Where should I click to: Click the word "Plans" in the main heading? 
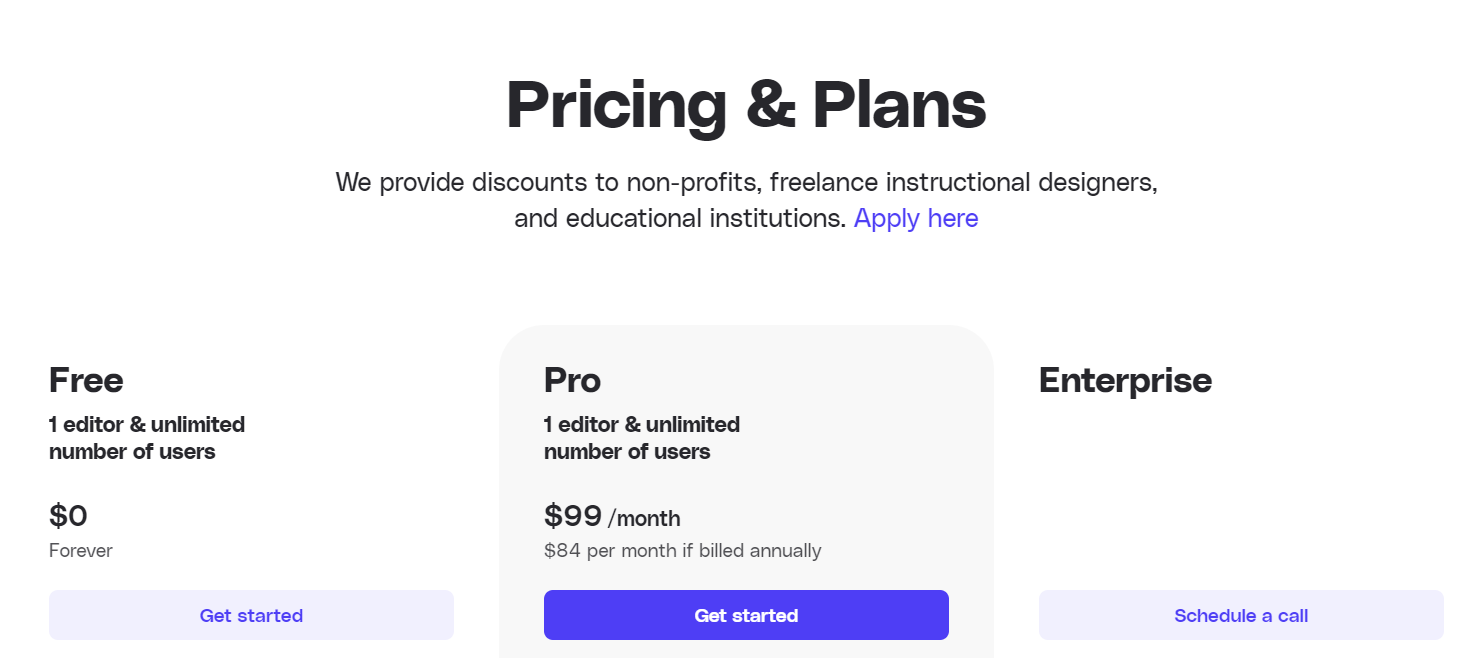coord(899,104)
